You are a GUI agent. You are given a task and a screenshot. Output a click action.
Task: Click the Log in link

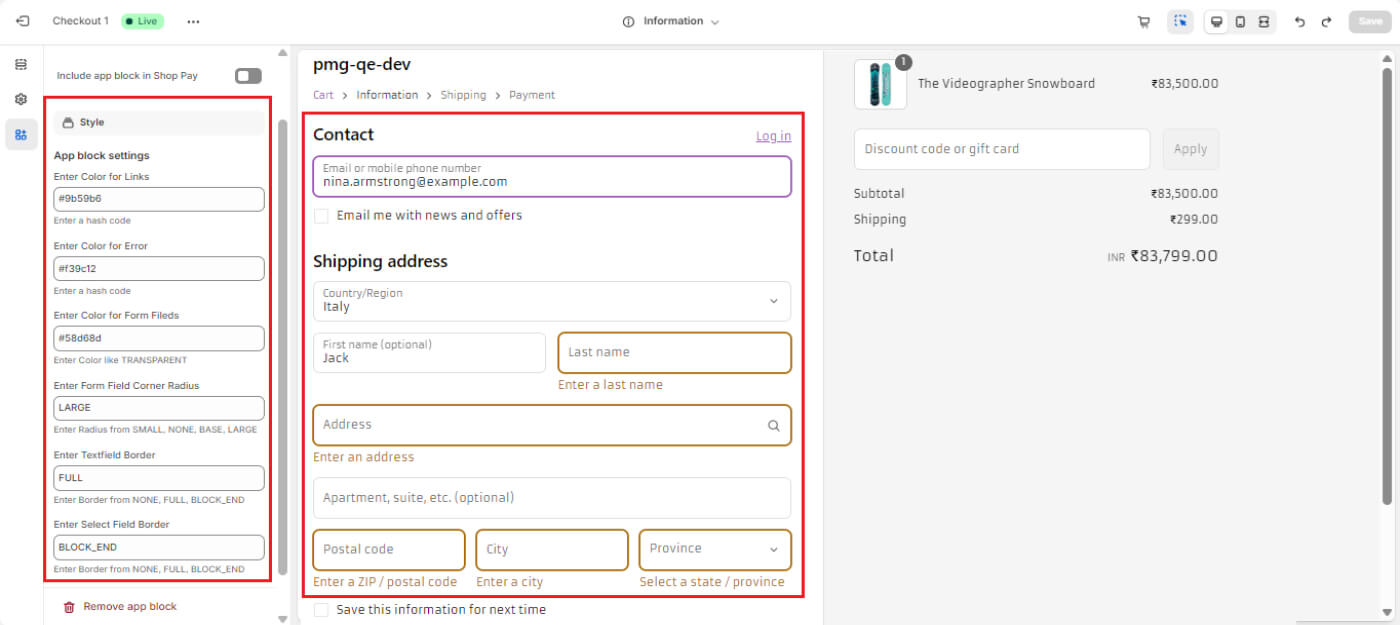[x=773, y=136]
